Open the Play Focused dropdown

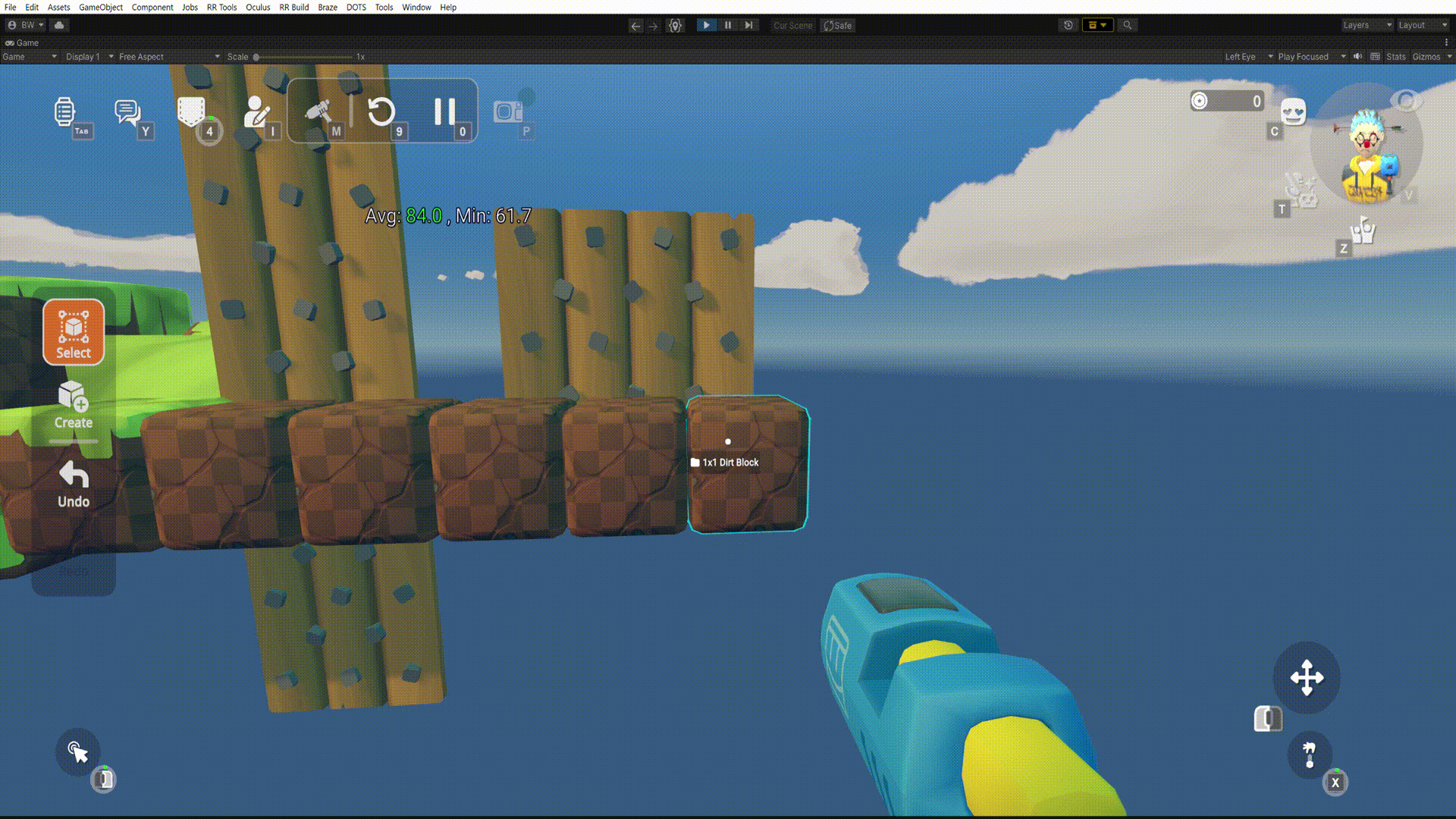click(1311, 57)
